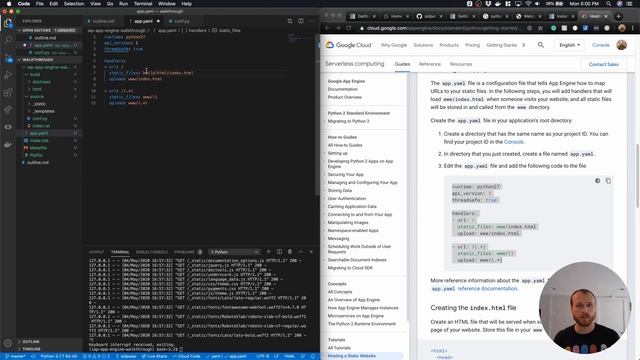Switch to the Debug Console panel tab
The width and height of the screenshot is (640, 360).
(x=152, y=252)
